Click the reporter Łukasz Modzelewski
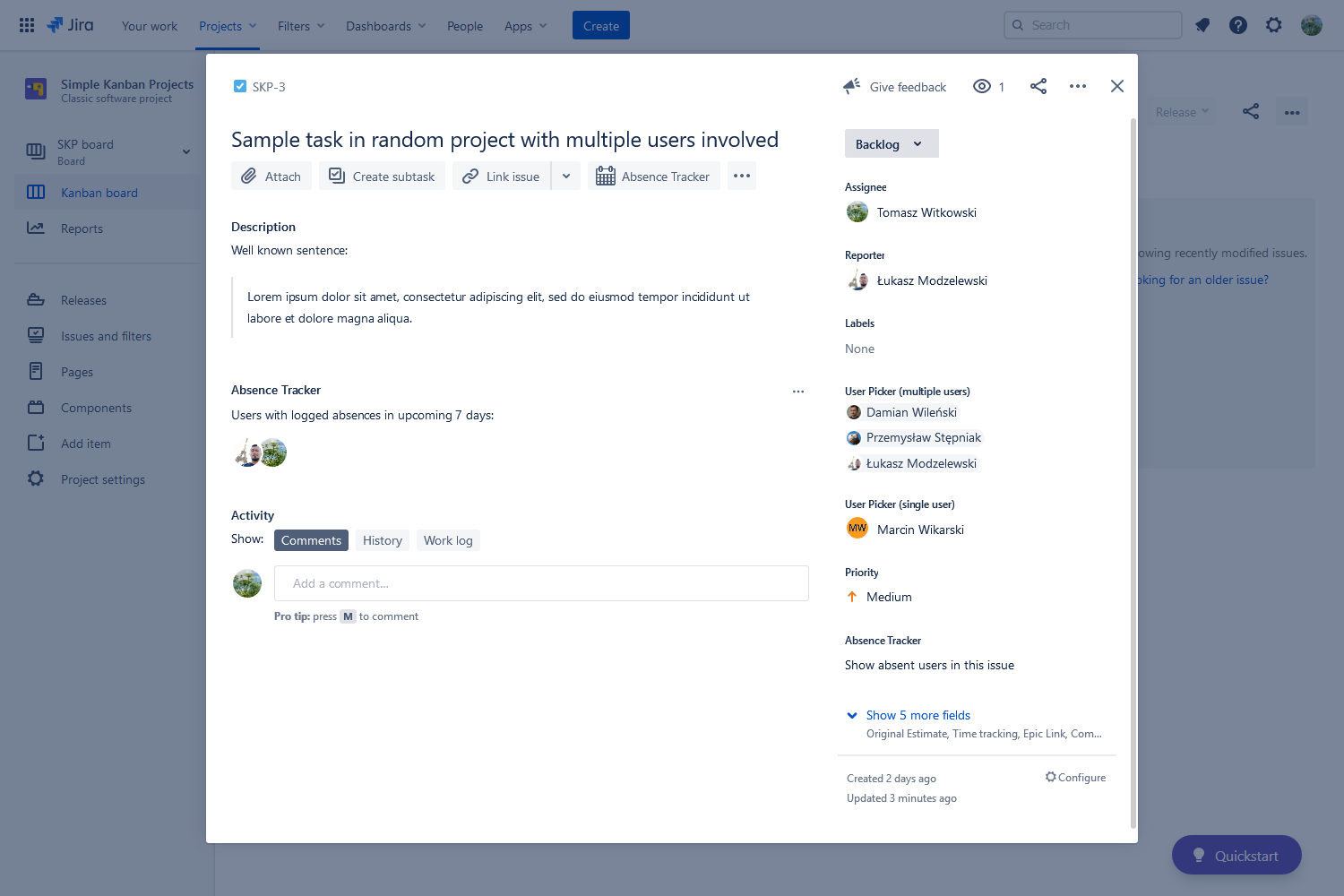Image resolution: width=1344 pixels, height=896 pixels. tap(917, 280)
